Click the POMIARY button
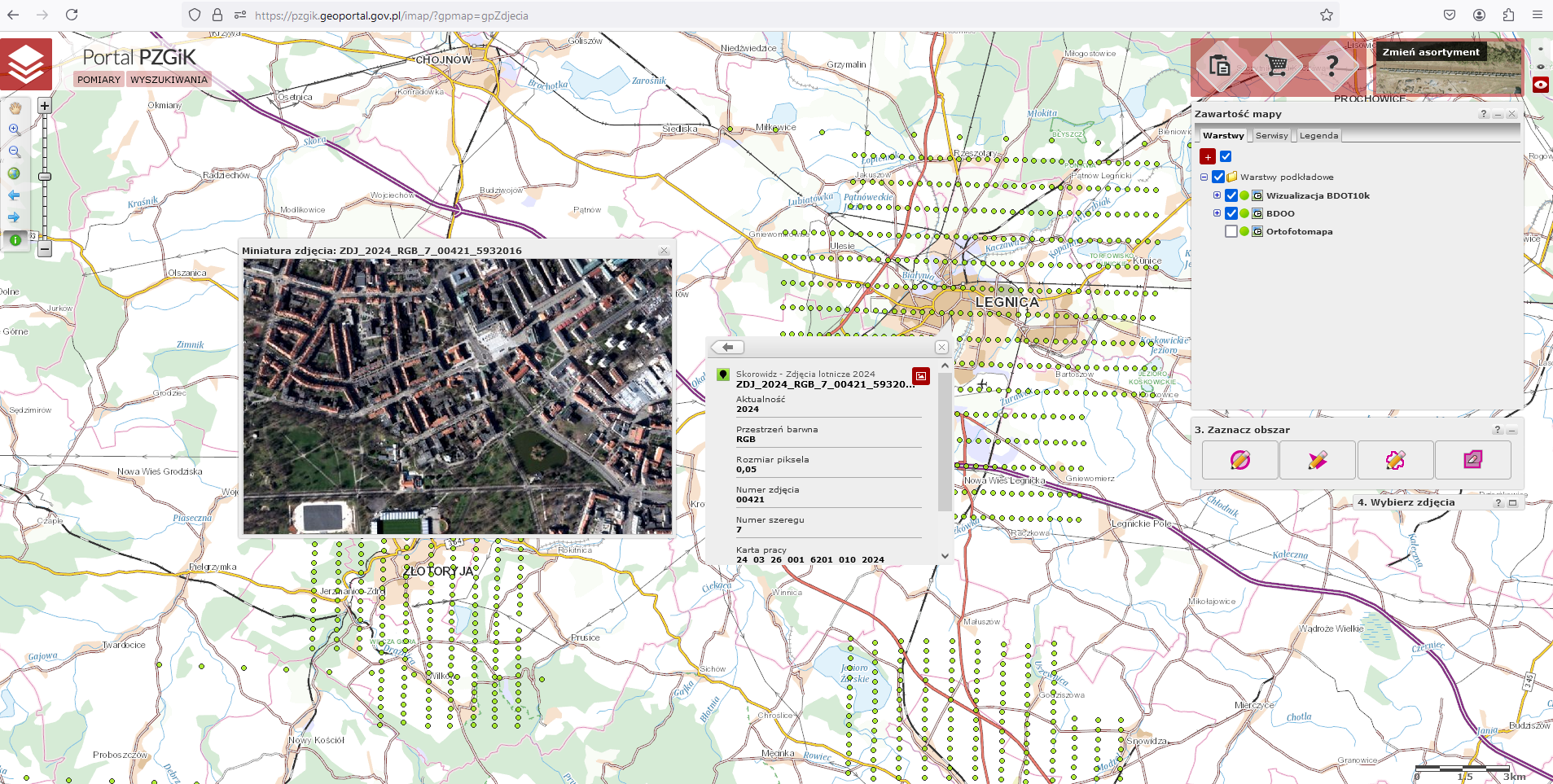The image size is (1553, 784). (x=99, y=80)
